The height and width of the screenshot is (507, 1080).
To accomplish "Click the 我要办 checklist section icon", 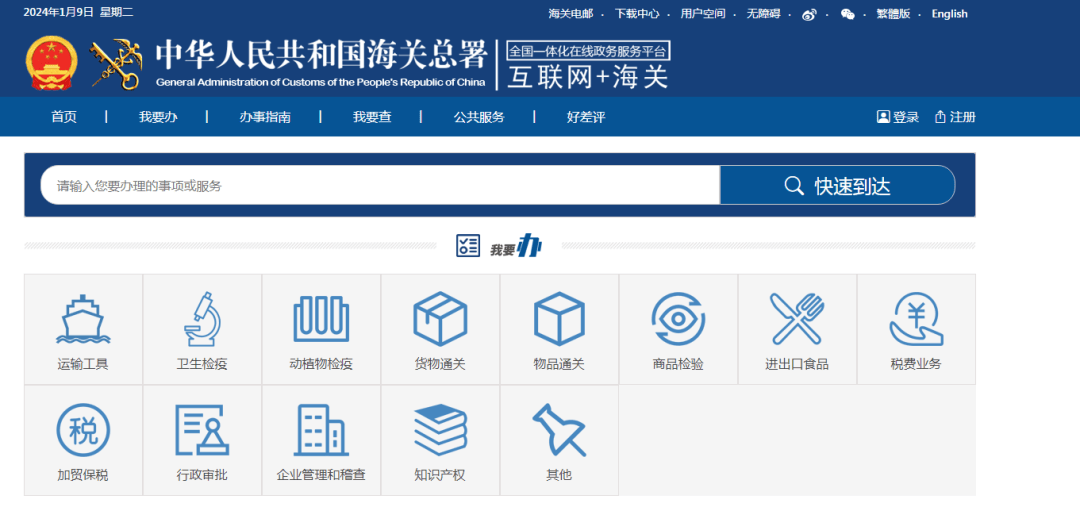I will coord(468,245).
